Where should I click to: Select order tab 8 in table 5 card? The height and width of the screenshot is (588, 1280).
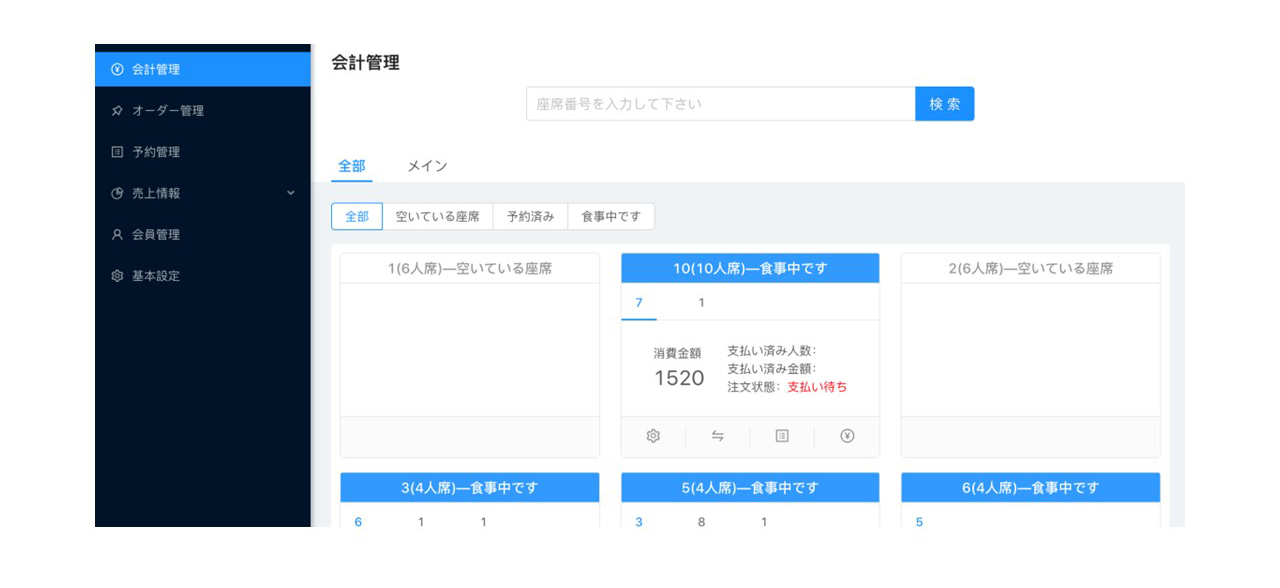click(x=701, y=522)
